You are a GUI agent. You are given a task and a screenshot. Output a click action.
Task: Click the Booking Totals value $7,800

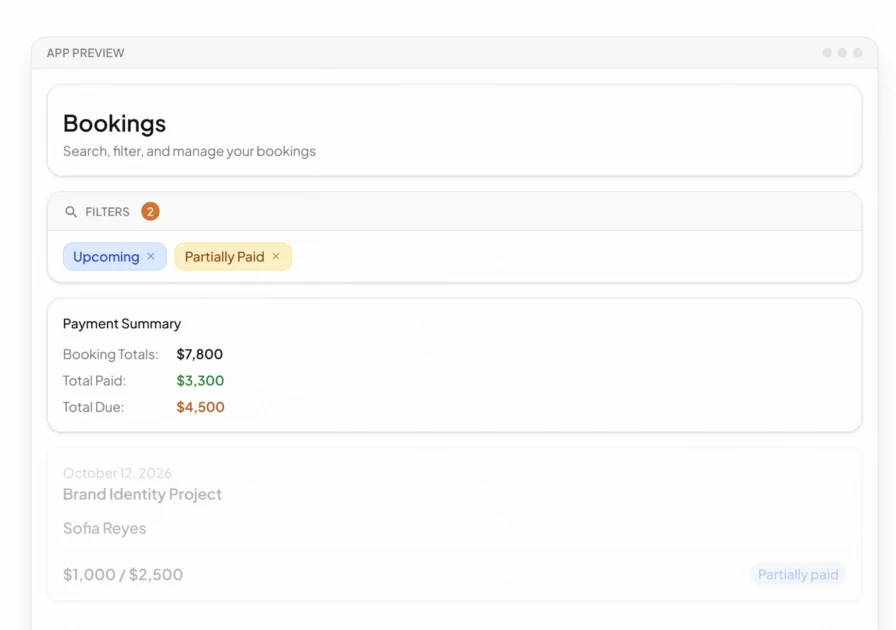[199, 354]
